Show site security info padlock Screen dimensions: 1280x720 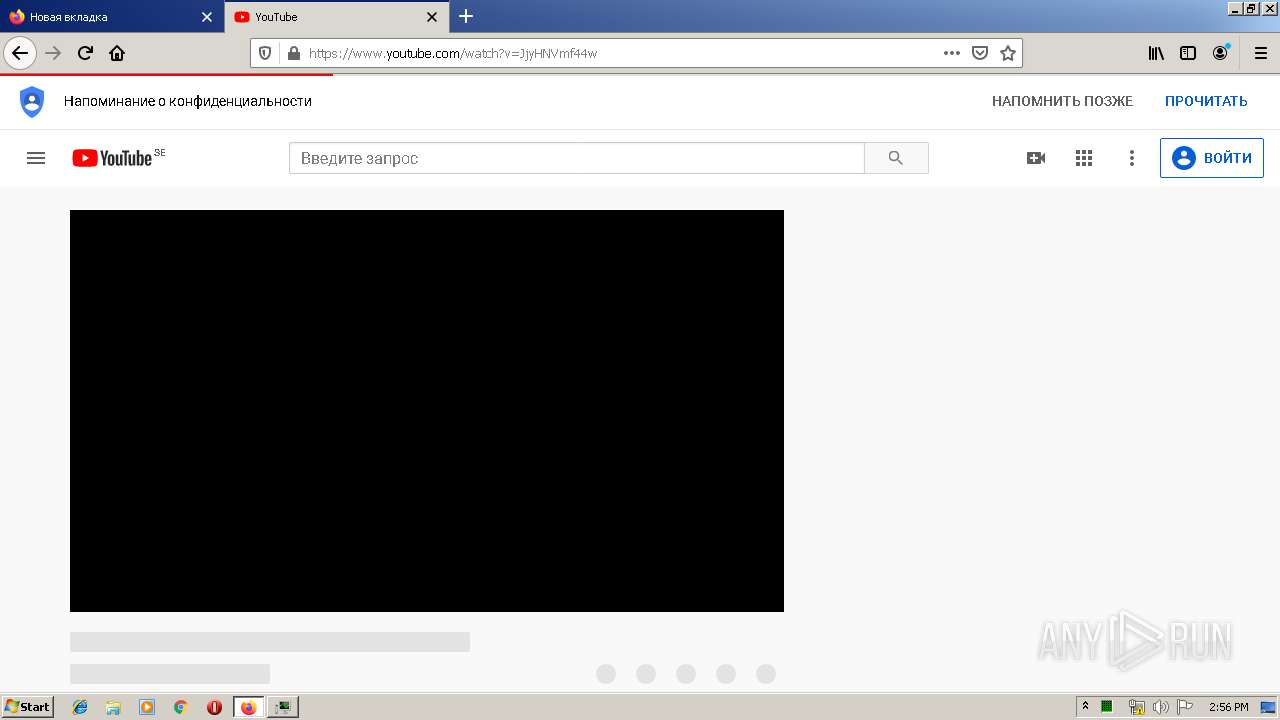coord(293,53)
